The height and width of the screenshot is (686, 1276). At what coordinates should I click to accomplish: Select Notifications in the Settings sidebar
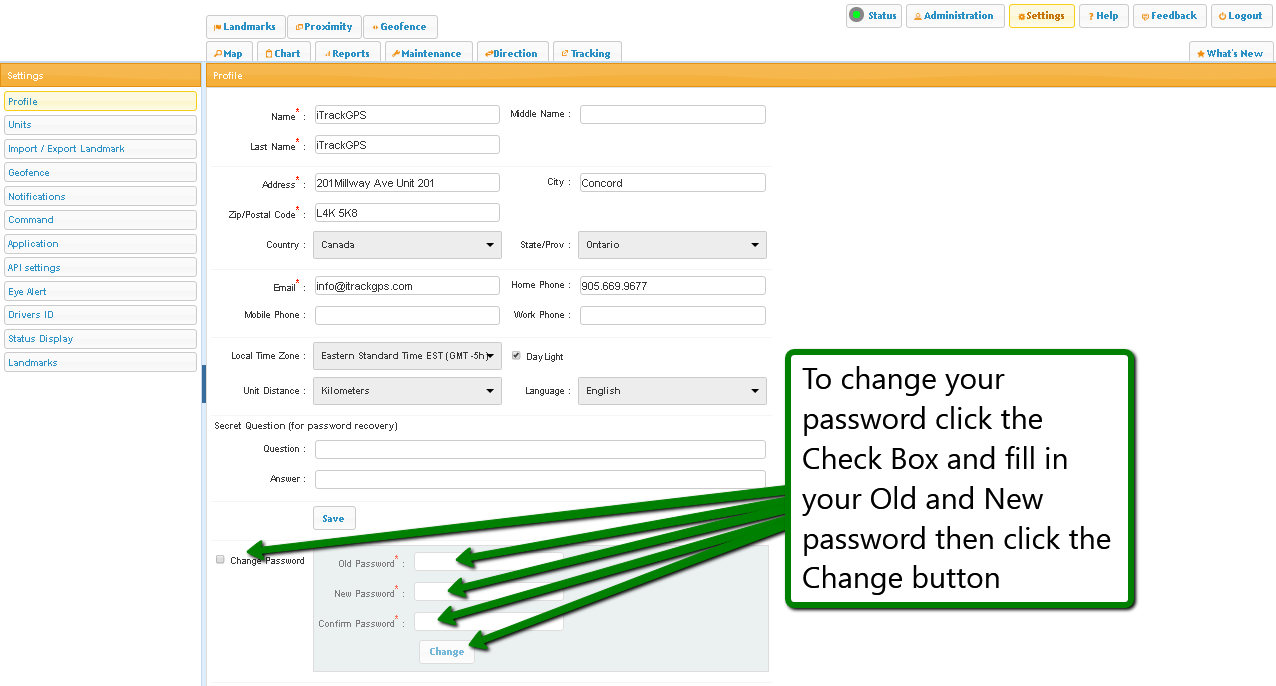(x=100, y=197)
